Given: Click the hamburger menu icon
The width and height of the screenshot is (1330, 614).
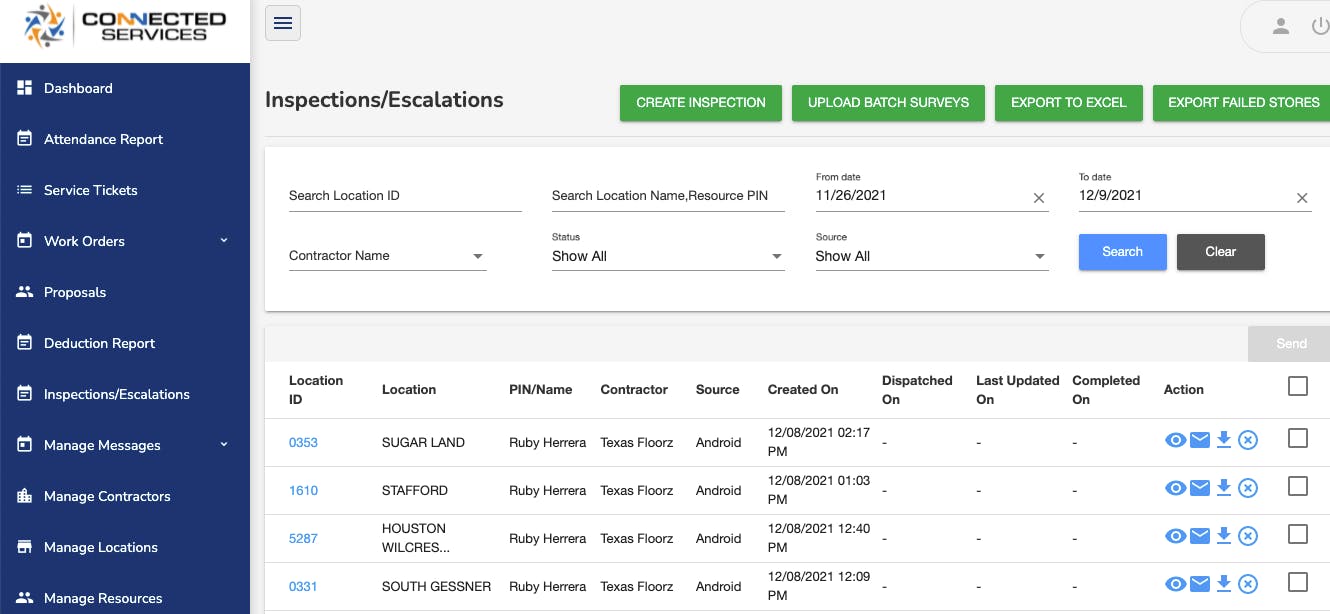Looking at the screenshot, I should pos(283,23).
